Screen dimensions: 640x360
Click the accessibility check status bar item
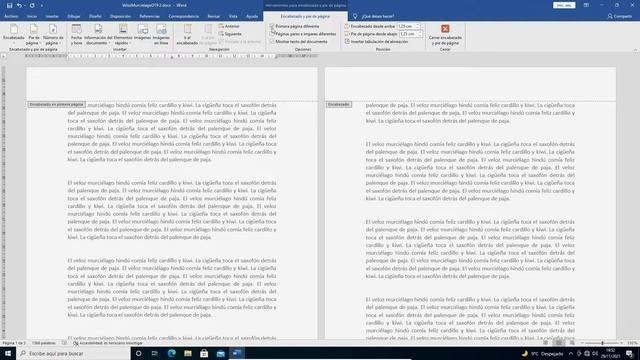(x=108, y=343)
